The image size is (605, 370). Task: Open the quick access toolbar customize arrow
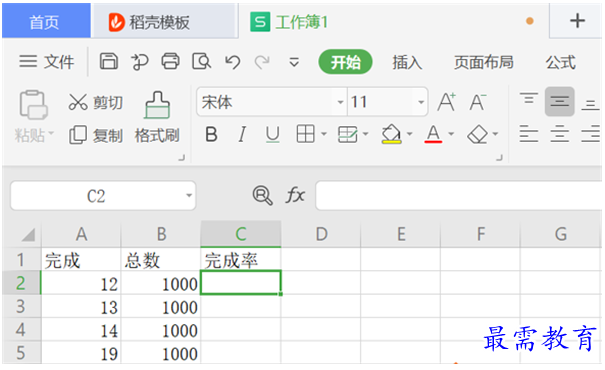click(x=294, y=62)
